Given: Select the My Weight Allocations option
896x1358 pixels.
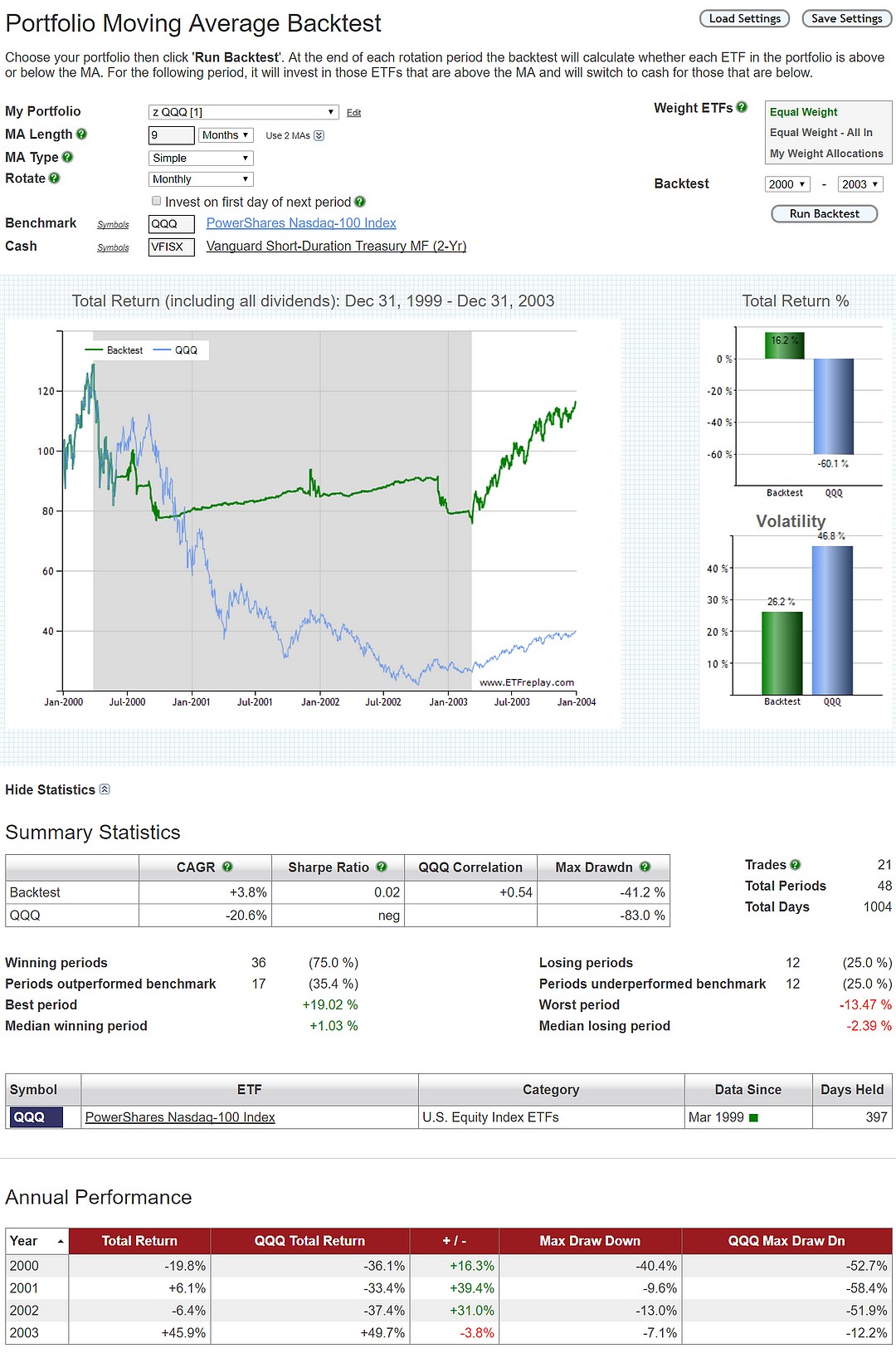Looking at the screenshot, I should (826, 154).
